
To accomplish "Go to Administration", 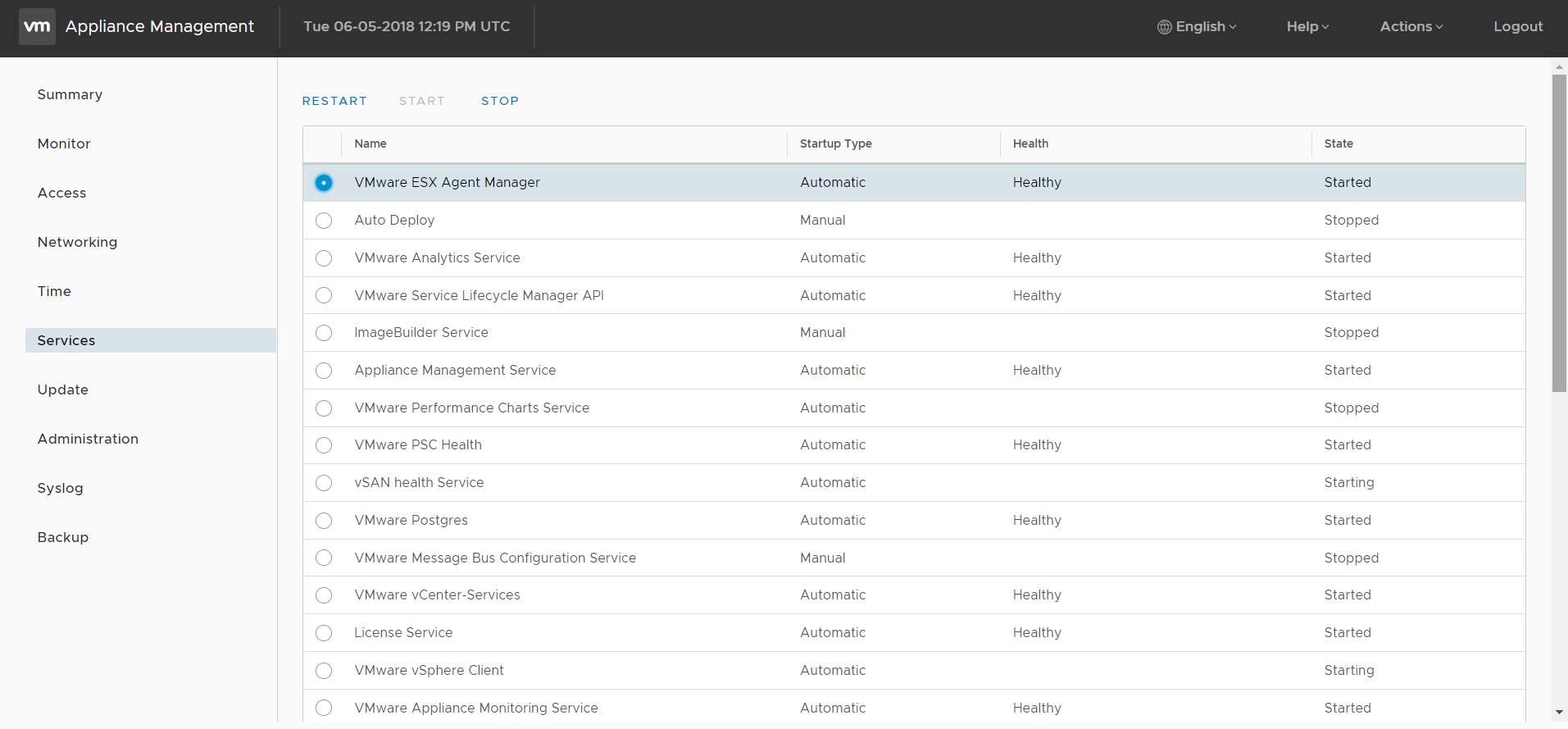I will pos(88,439).
